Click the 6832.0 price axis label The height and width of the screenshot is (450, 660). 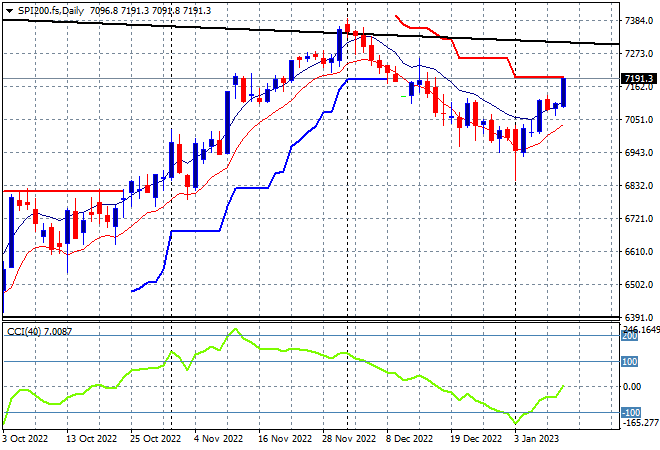click(x=639, y=186)
